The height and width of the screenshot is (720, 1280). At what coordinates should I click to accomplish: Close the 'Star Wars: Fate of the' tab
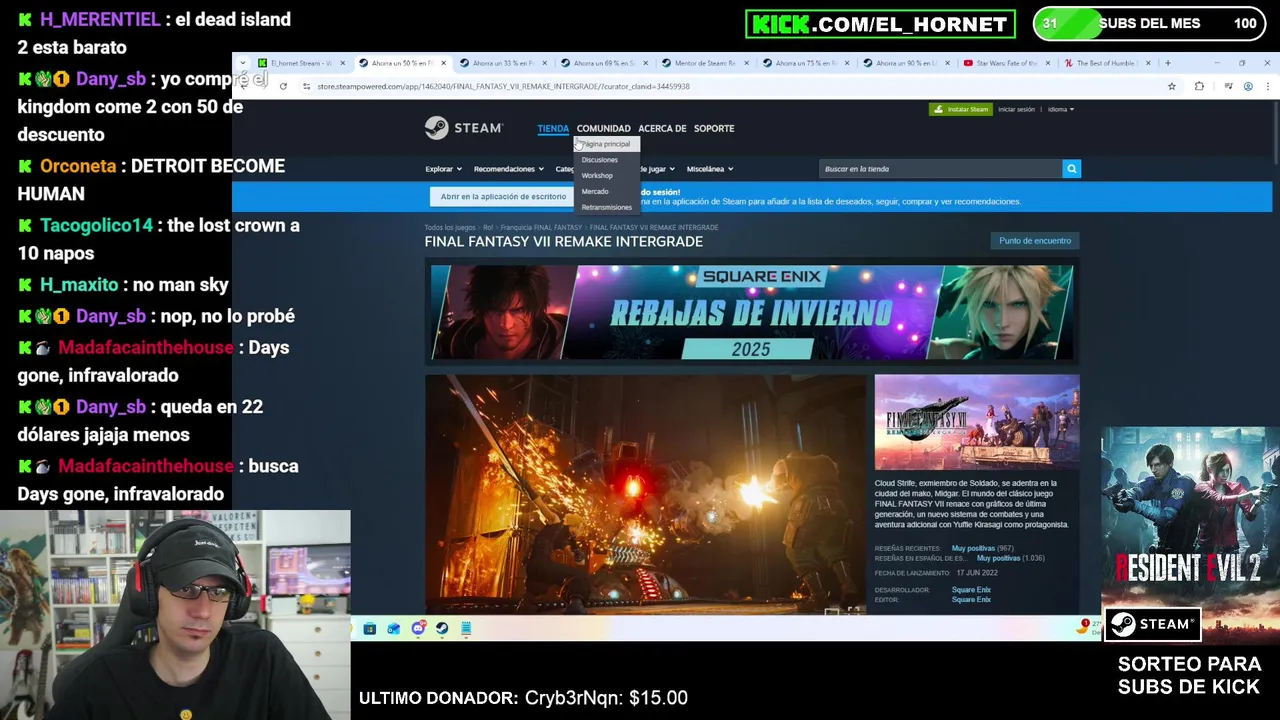tap(1048, 63)
